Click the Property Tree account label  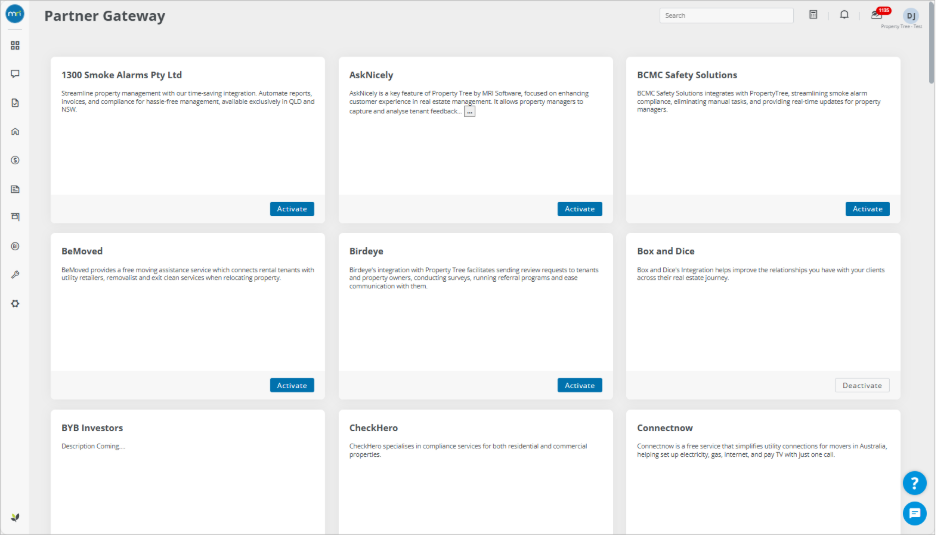(901, 26)
